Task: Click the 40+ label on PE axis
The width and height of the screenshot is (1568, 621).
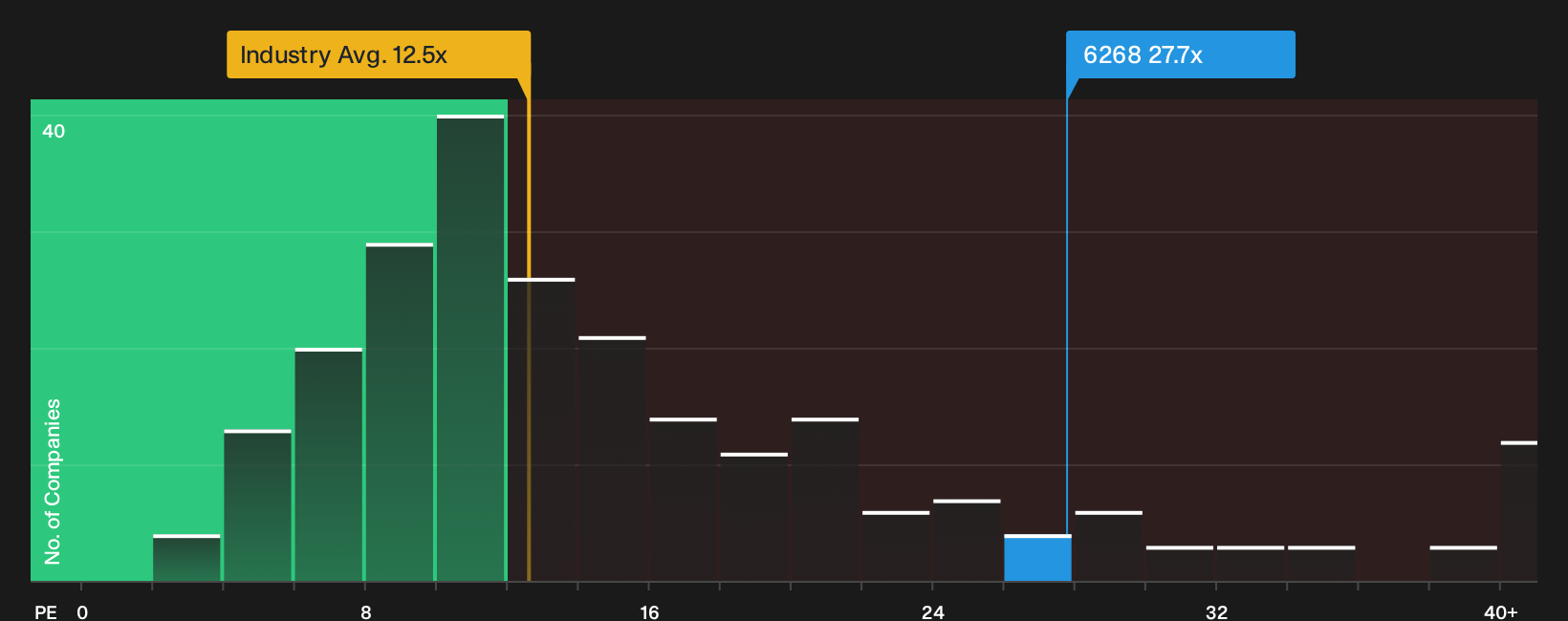Action: [x=1501, y=611]
